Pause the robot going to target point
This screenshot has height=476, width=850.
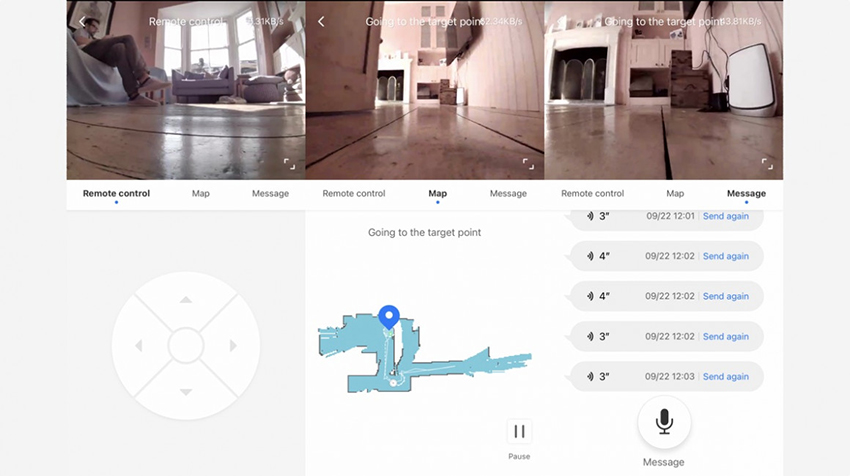click(519, 432)
